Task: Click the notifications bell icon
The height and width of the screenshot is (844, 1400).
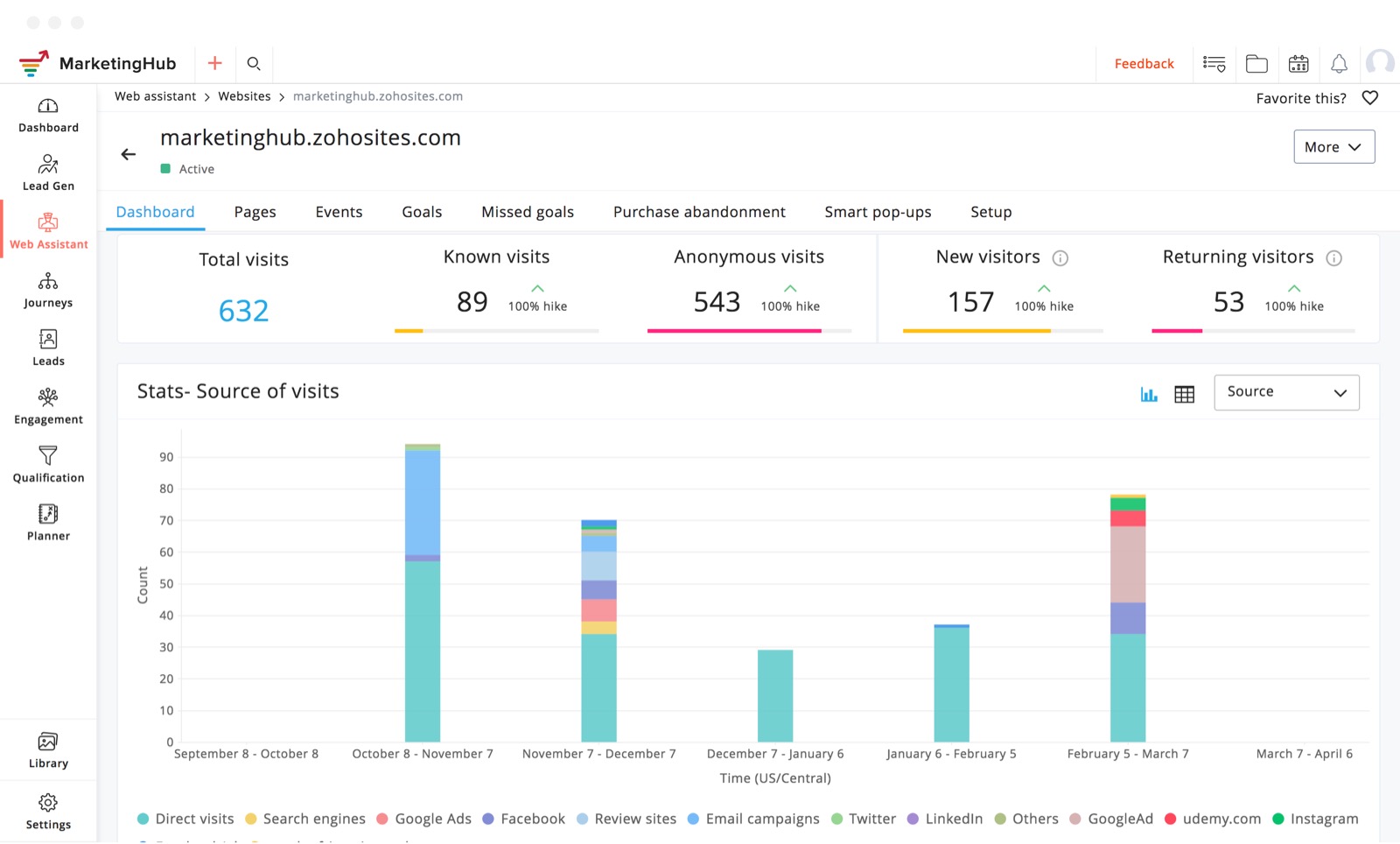Action: tap(1339, 64)
